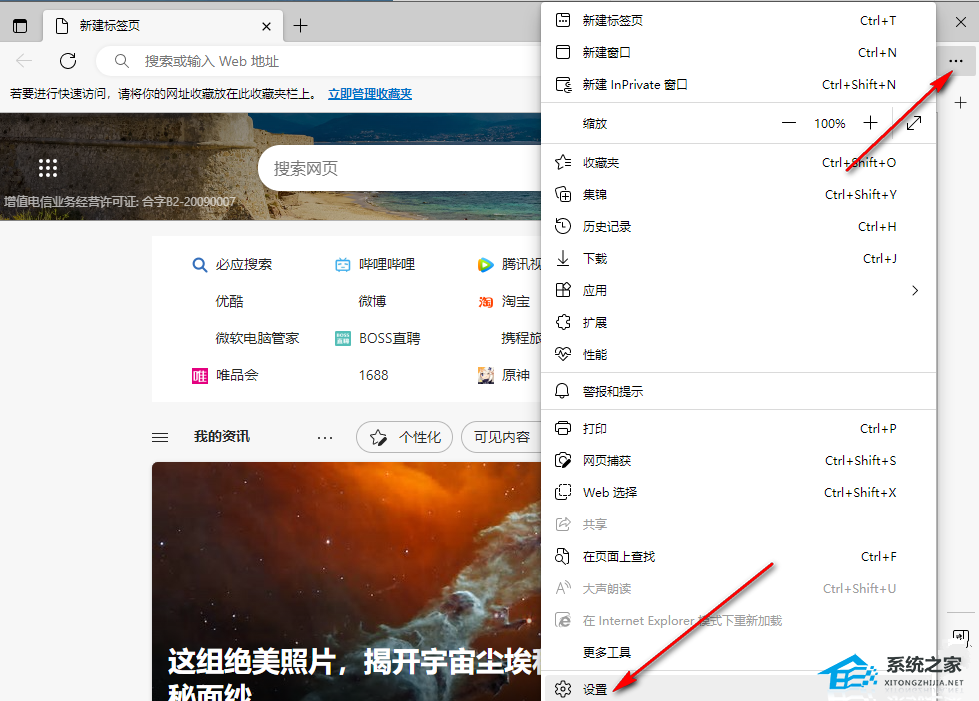Open the 我的资讯 hamburger menu
979x701 pixels.
(160, 437)
